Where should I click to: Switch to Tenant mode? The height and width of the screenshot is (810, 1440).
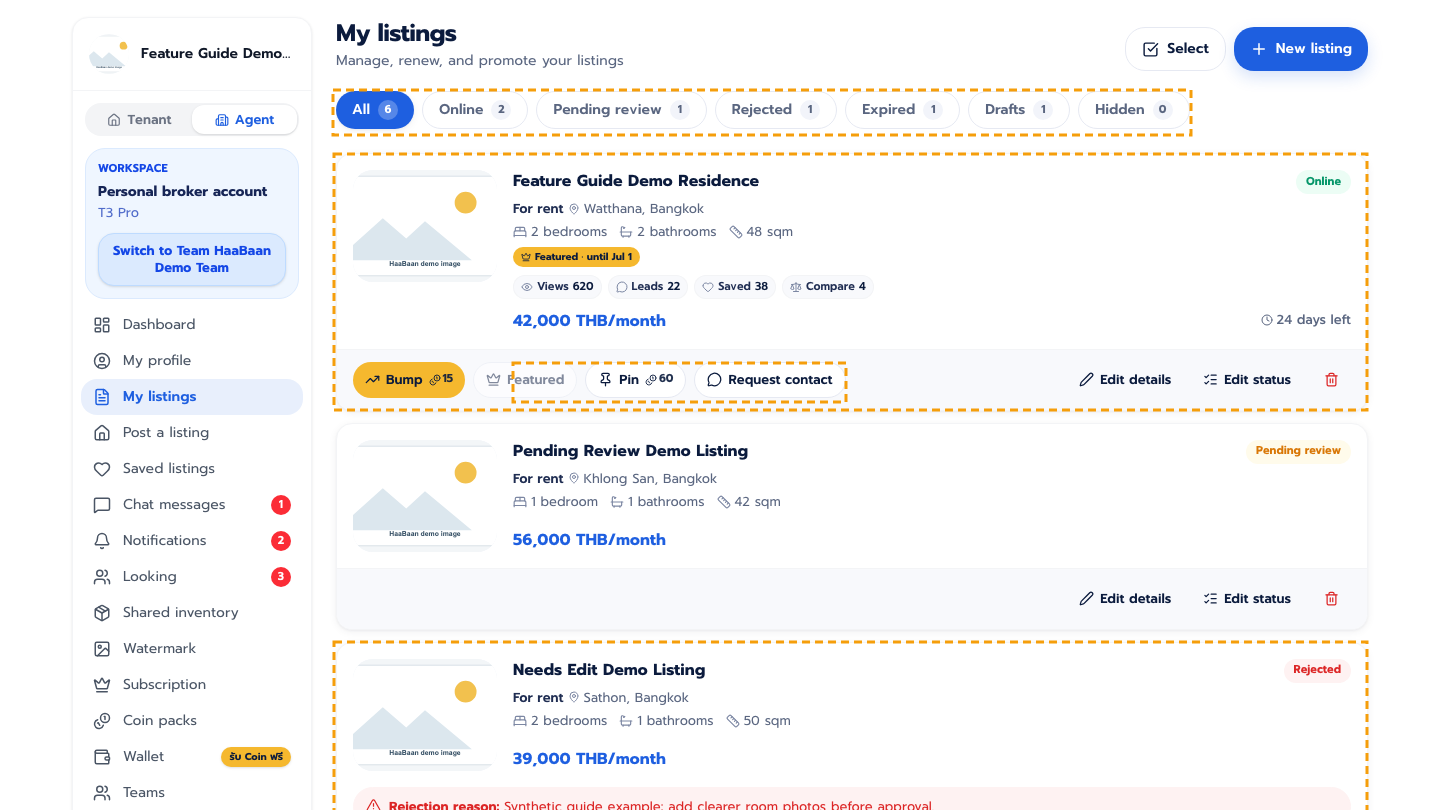coord(140,120)
